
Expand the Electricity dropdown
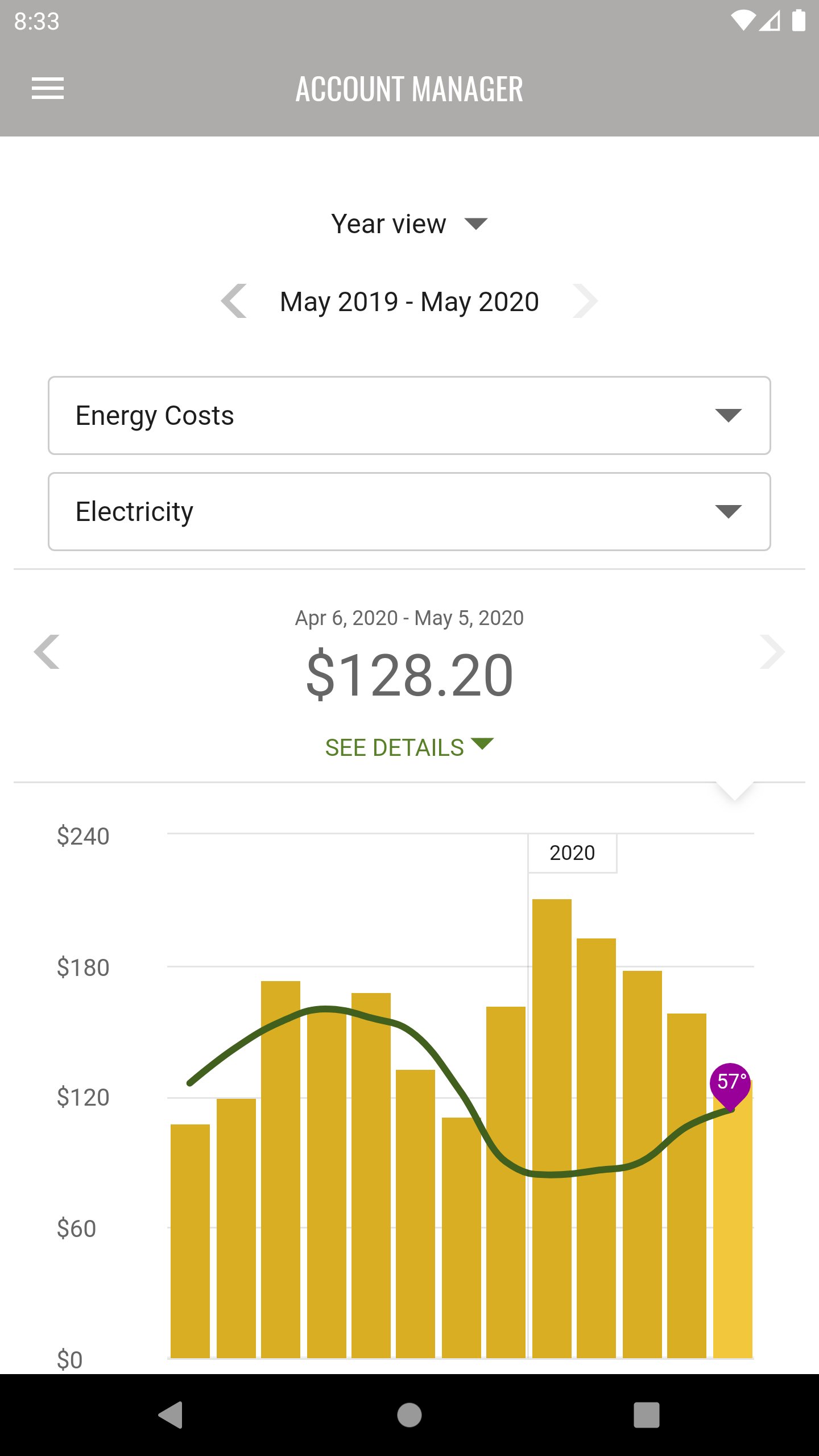point(409,511)
